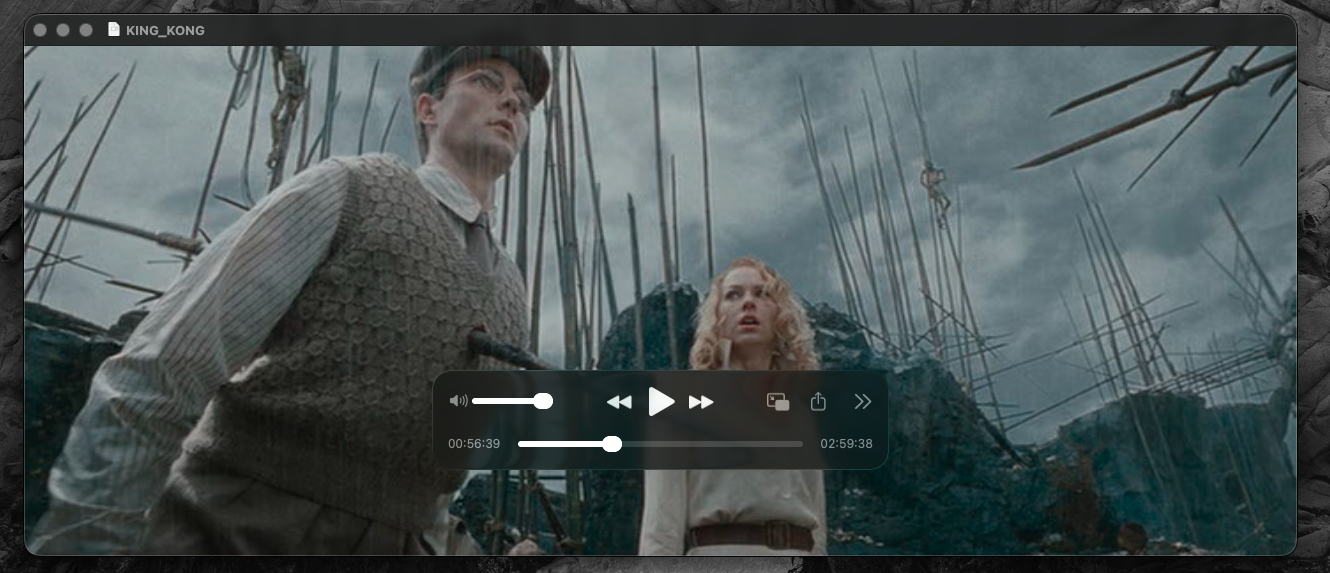Viewport: 1330px width, 573px height.
Task: Close the KING_KONG window
Action: (40, 30)
